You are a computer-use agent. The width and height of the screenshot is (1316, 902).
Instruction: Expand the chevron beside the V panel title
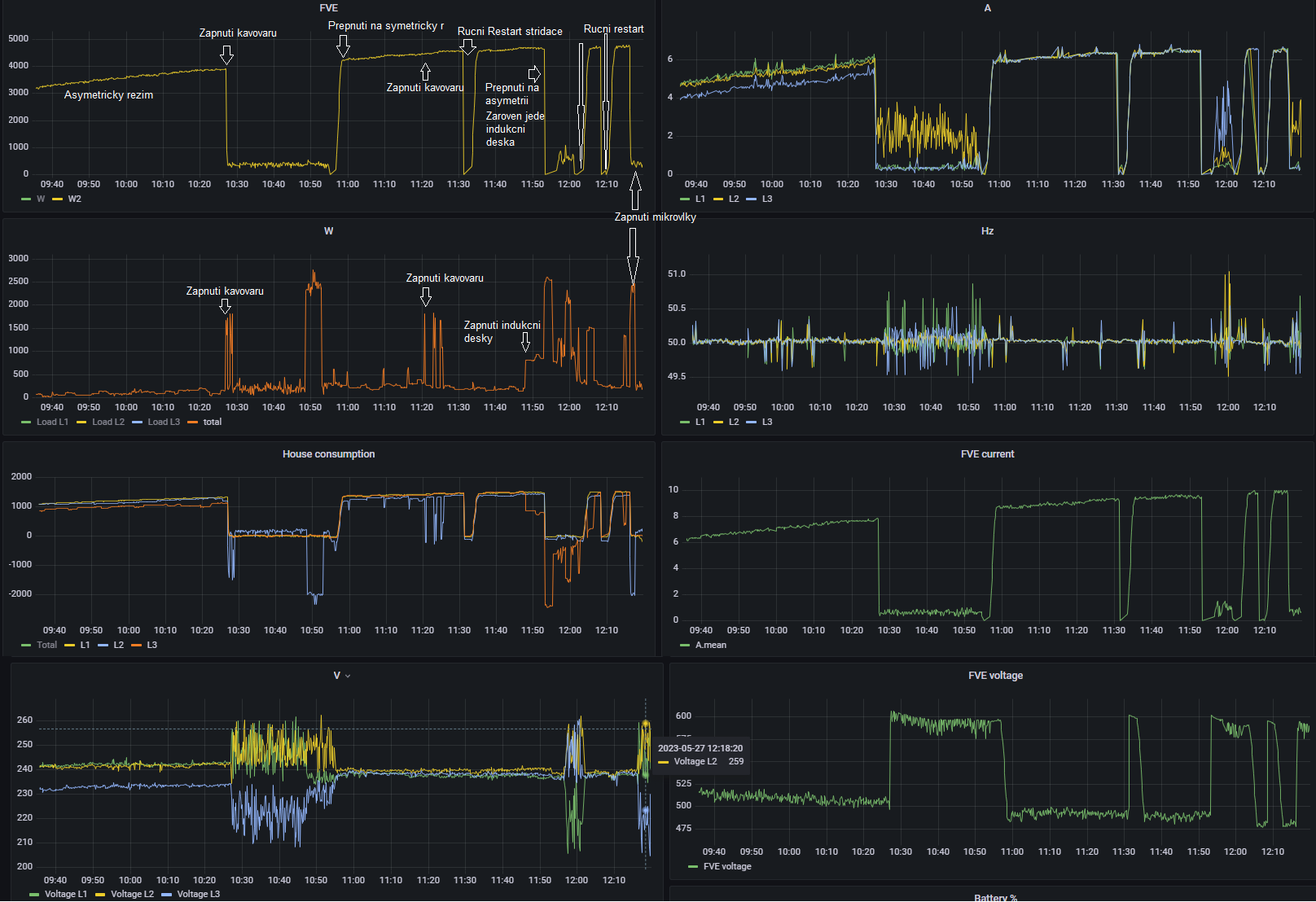(348, 676)
